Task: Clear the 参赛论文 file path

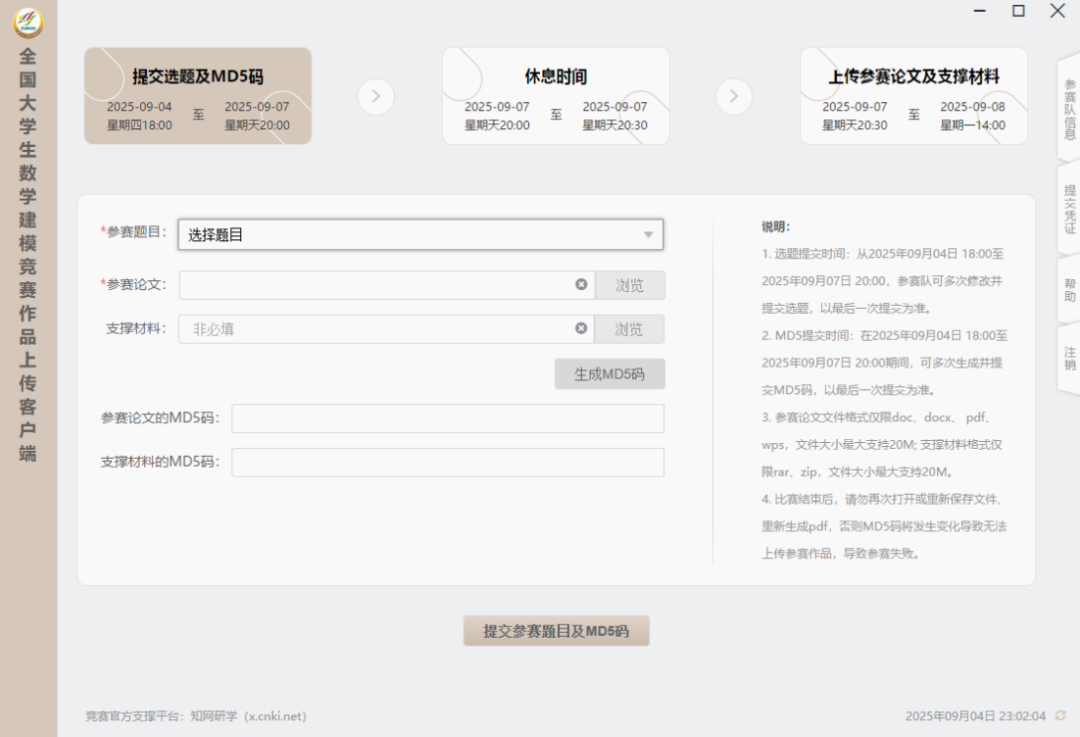Action: click(x=581, y=284)
